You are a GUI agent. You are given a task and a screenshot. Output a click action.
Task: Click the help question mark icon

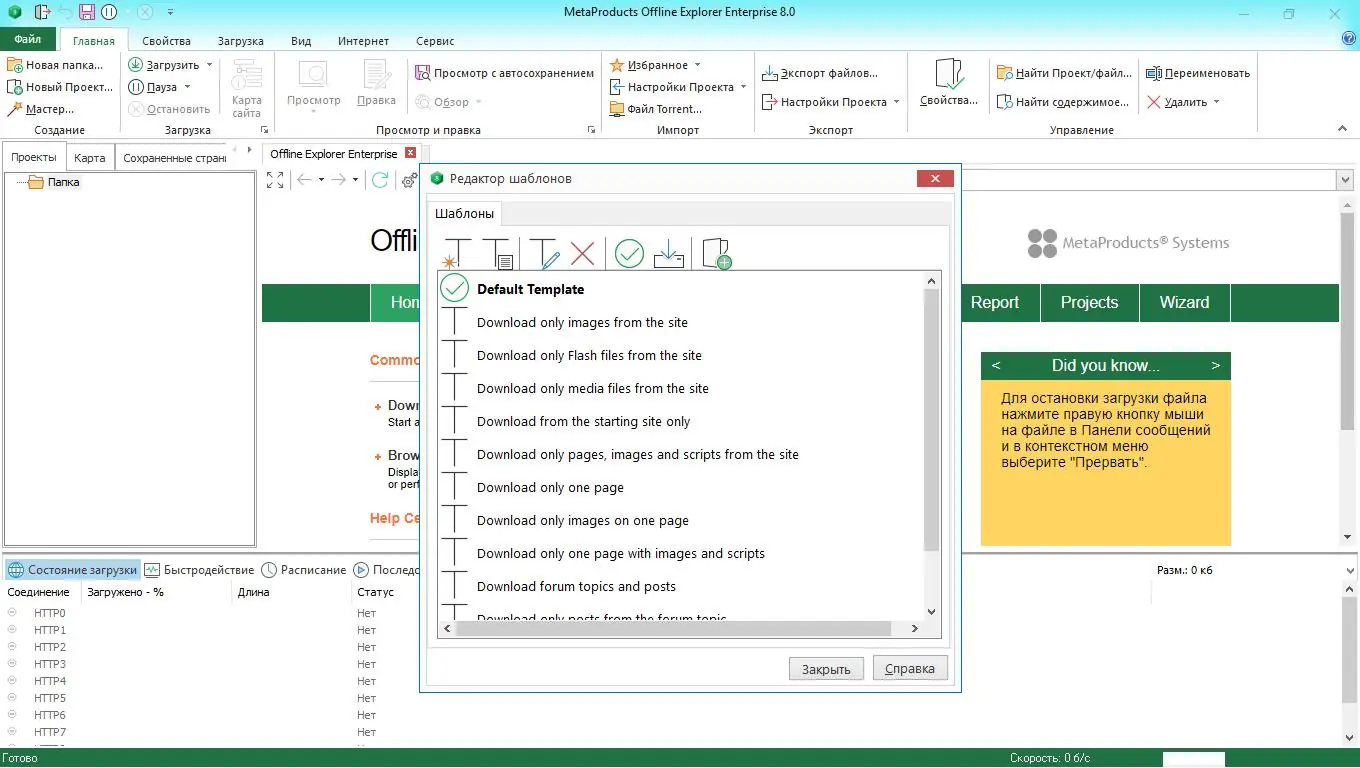pos(1348,39)
